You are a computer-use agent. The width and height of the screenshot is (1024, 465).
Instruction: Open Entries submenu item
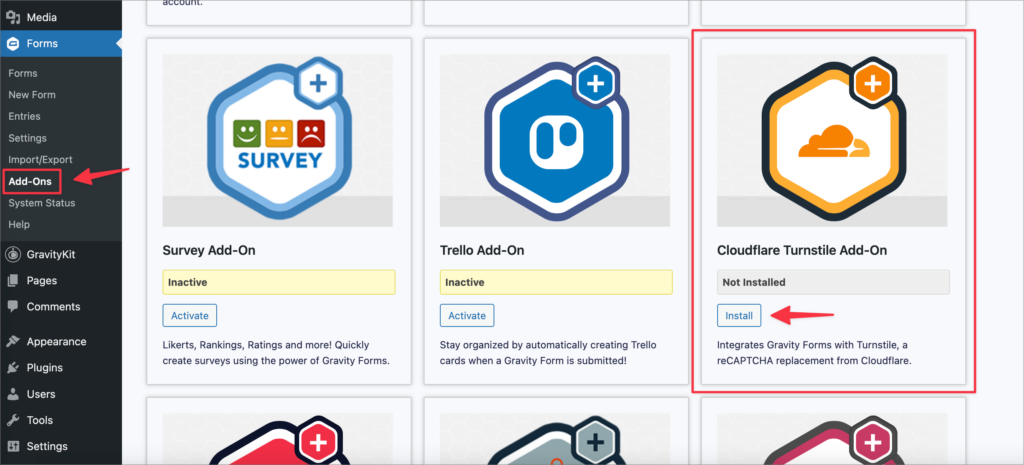[24, 116]
